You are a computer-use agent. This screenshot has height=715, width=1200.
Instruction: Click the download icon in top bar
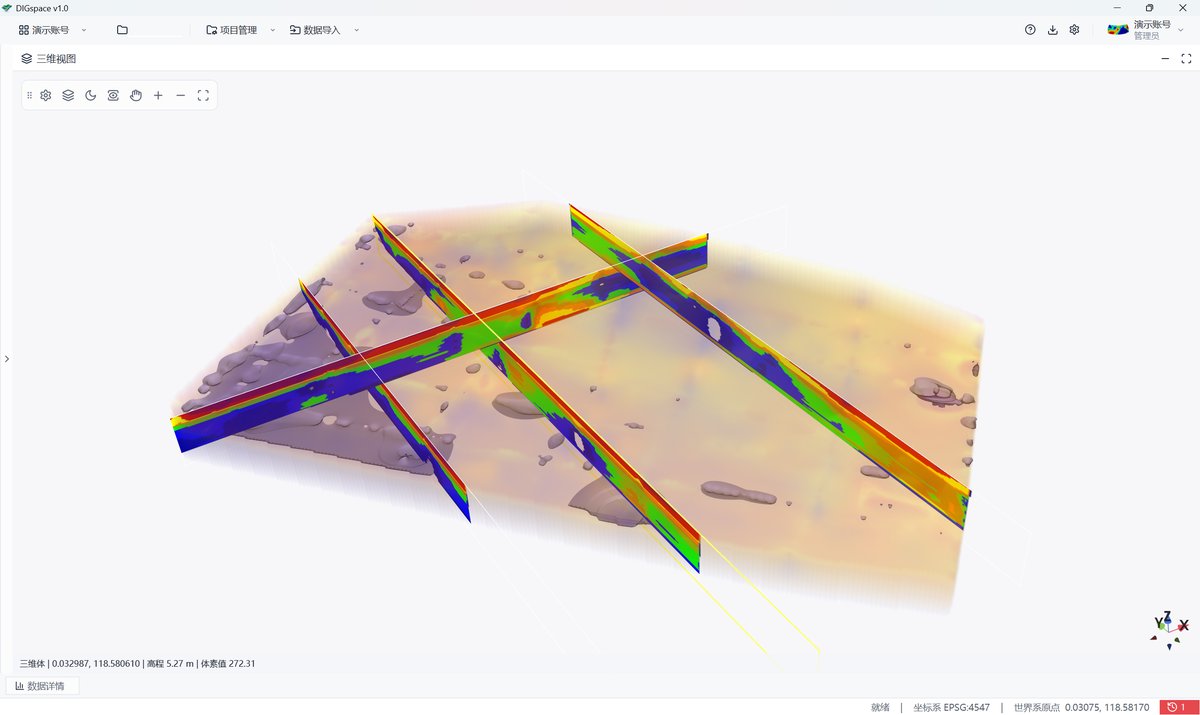(1052, 30)
